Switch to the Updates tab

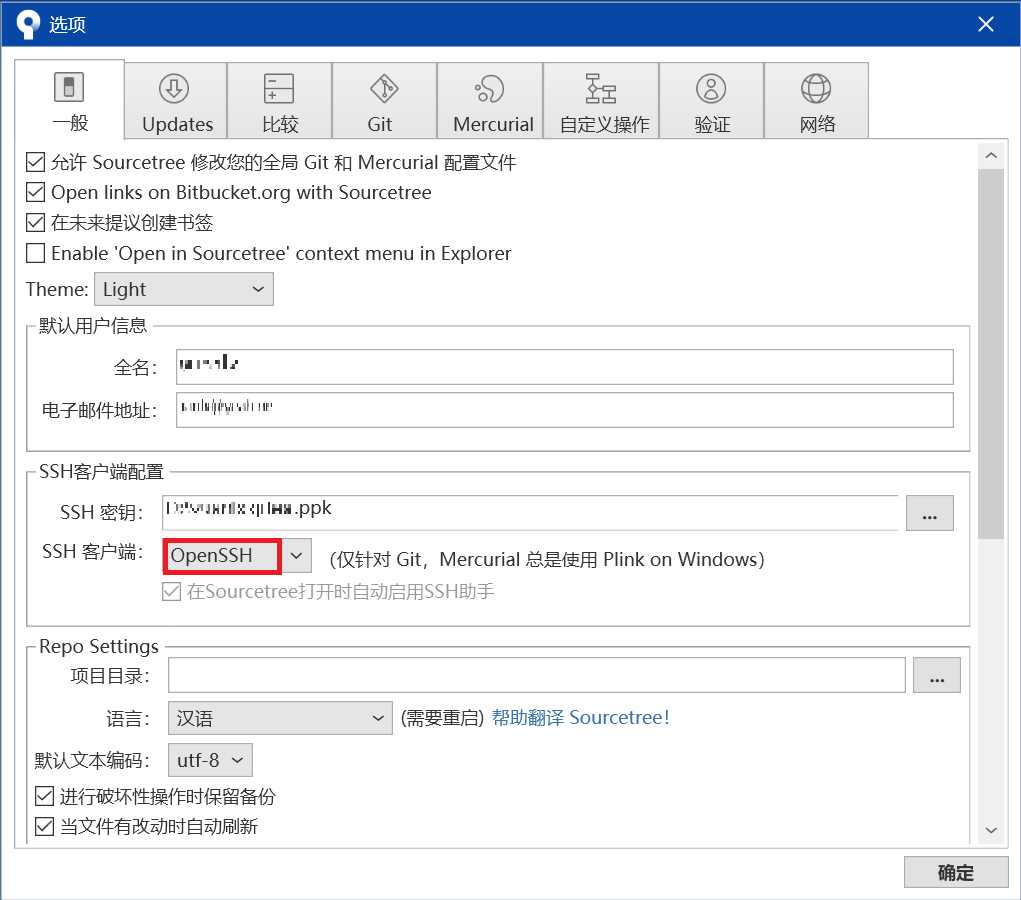point(176,101)
